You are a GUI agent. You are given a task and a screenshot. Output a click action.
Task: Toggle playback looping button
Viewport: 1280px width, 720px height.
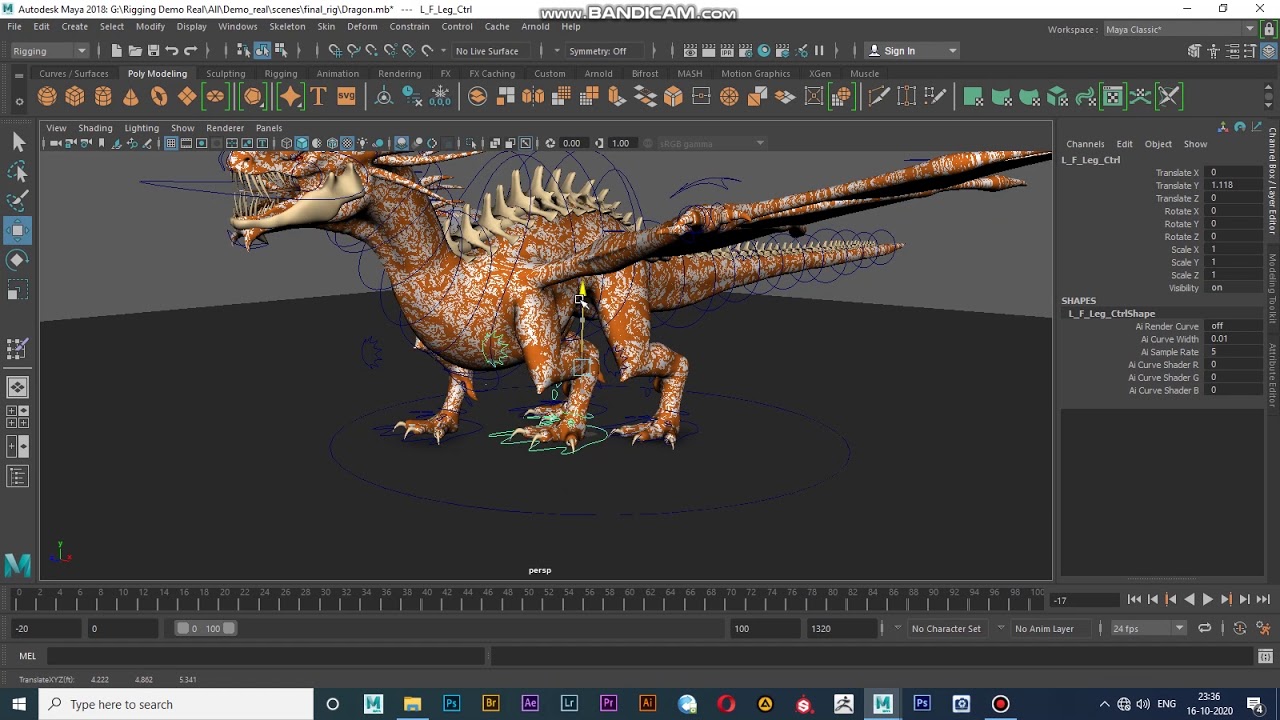[x=1205, y=628]
